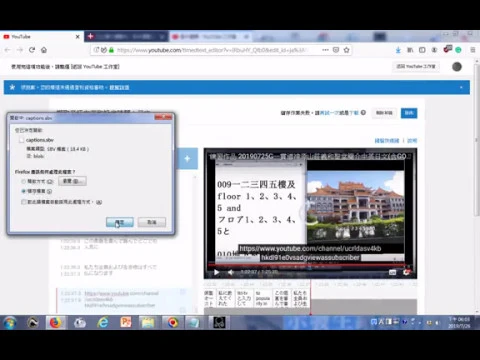
Task: Bookmark page with the star icon
Action: point(347,50)
